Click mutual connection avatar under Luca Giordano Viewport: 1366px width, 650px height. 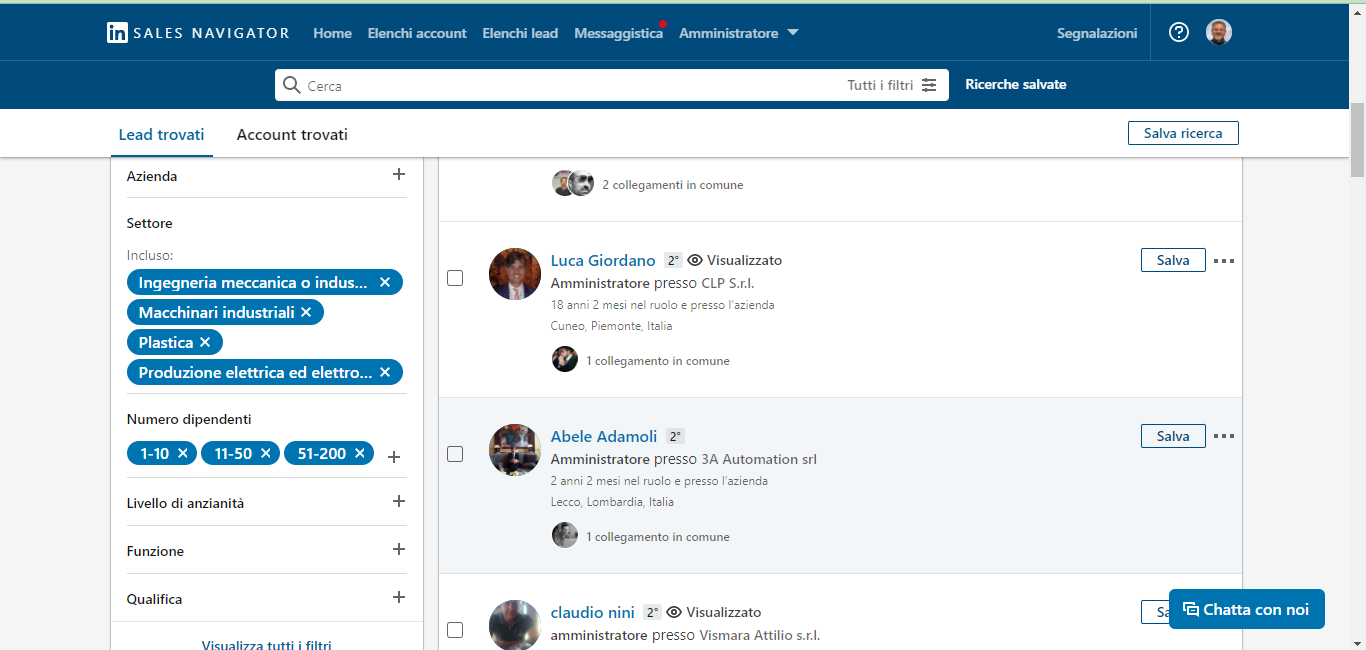click(x=565, y=360)
